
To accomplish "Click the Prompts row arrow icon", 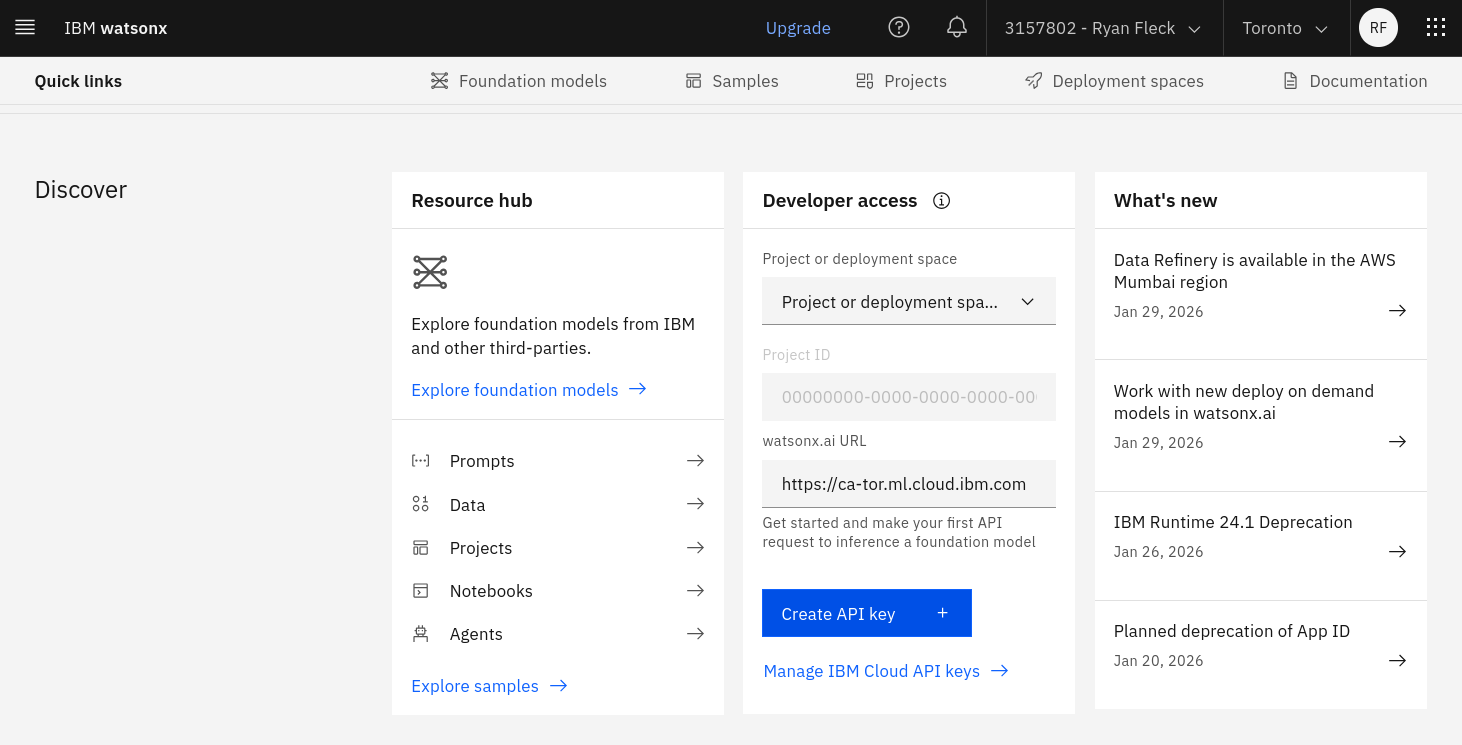I will click(x=695, y=461).
